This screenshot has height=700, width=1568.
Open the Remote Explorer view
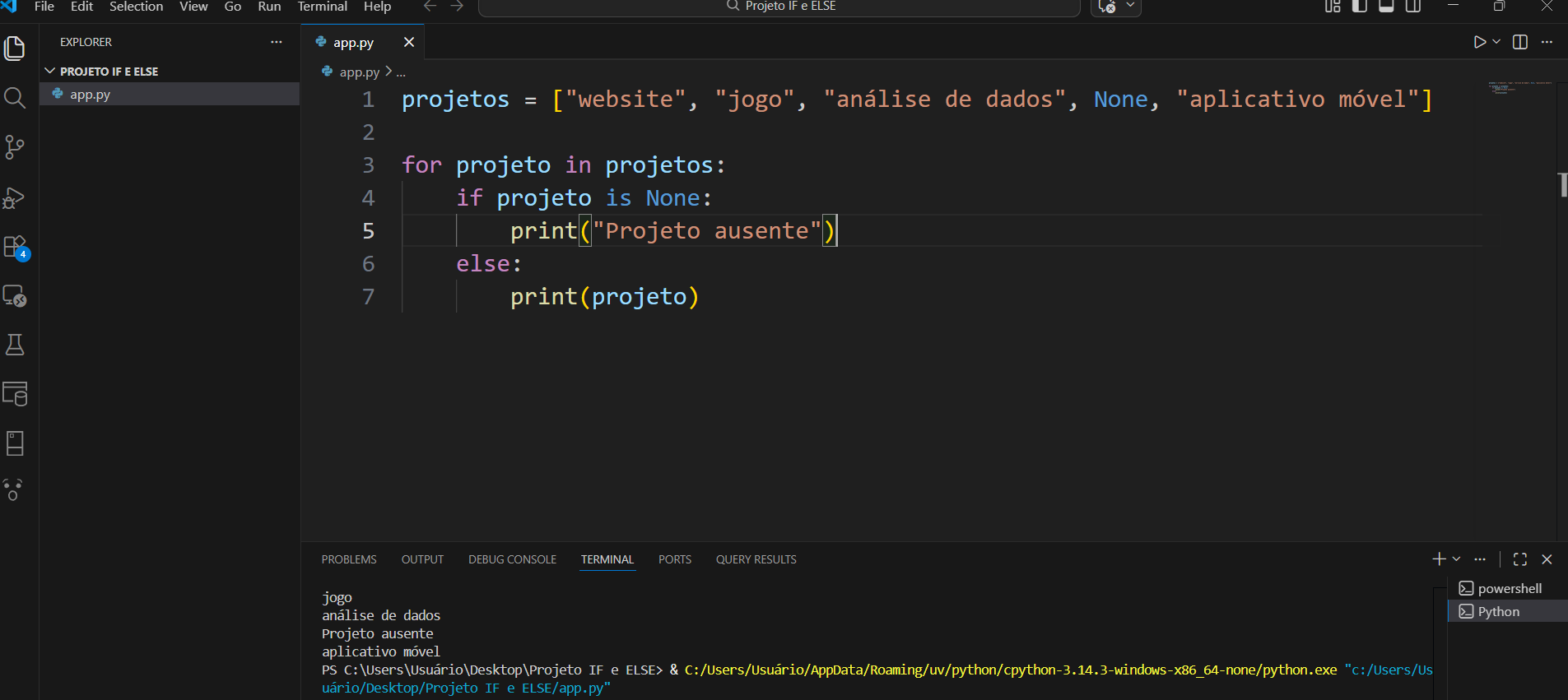point(15,295)
